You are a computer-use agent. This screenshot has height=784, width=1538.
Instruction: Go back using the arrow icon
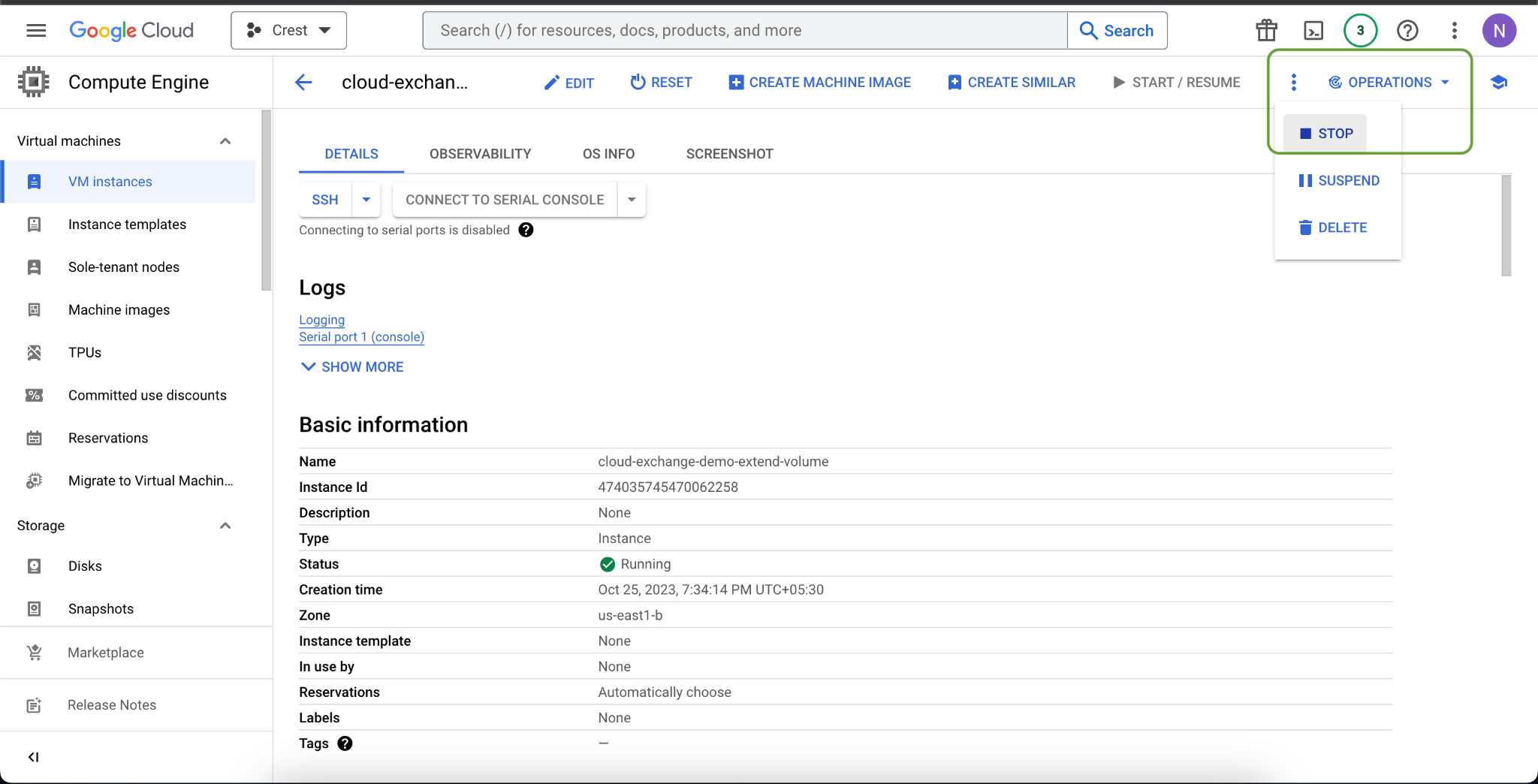[303, 83]
